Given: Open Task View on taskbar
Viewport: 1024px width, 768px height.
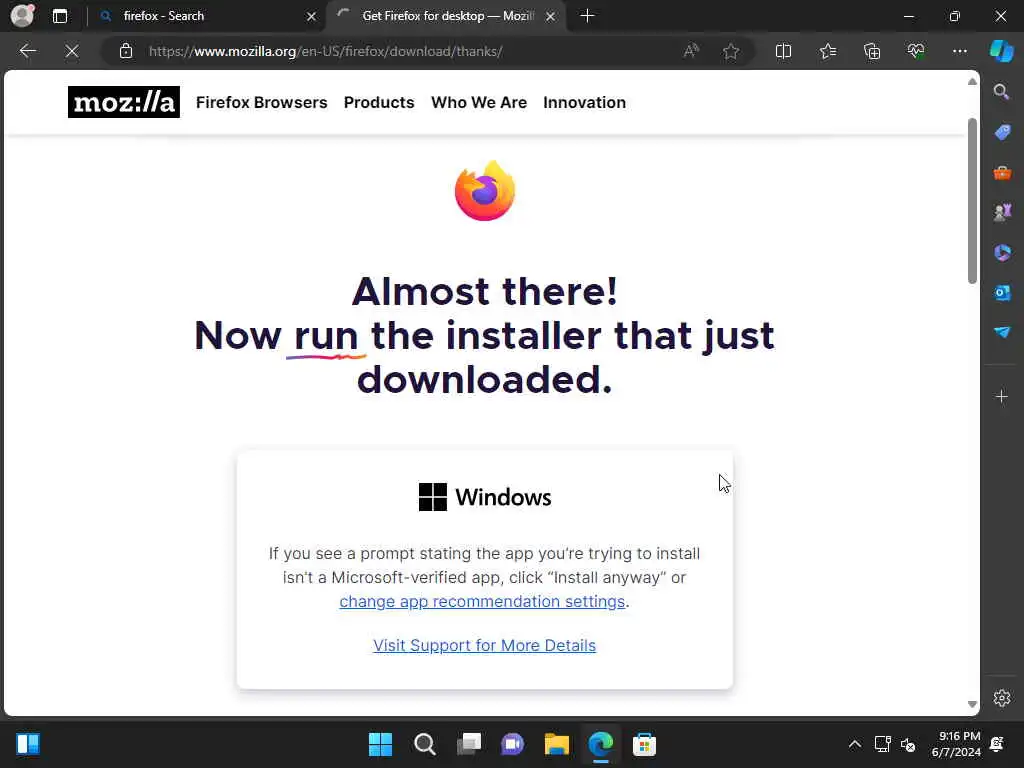Looking at the screenshot, I should click(x=469, y=744).
